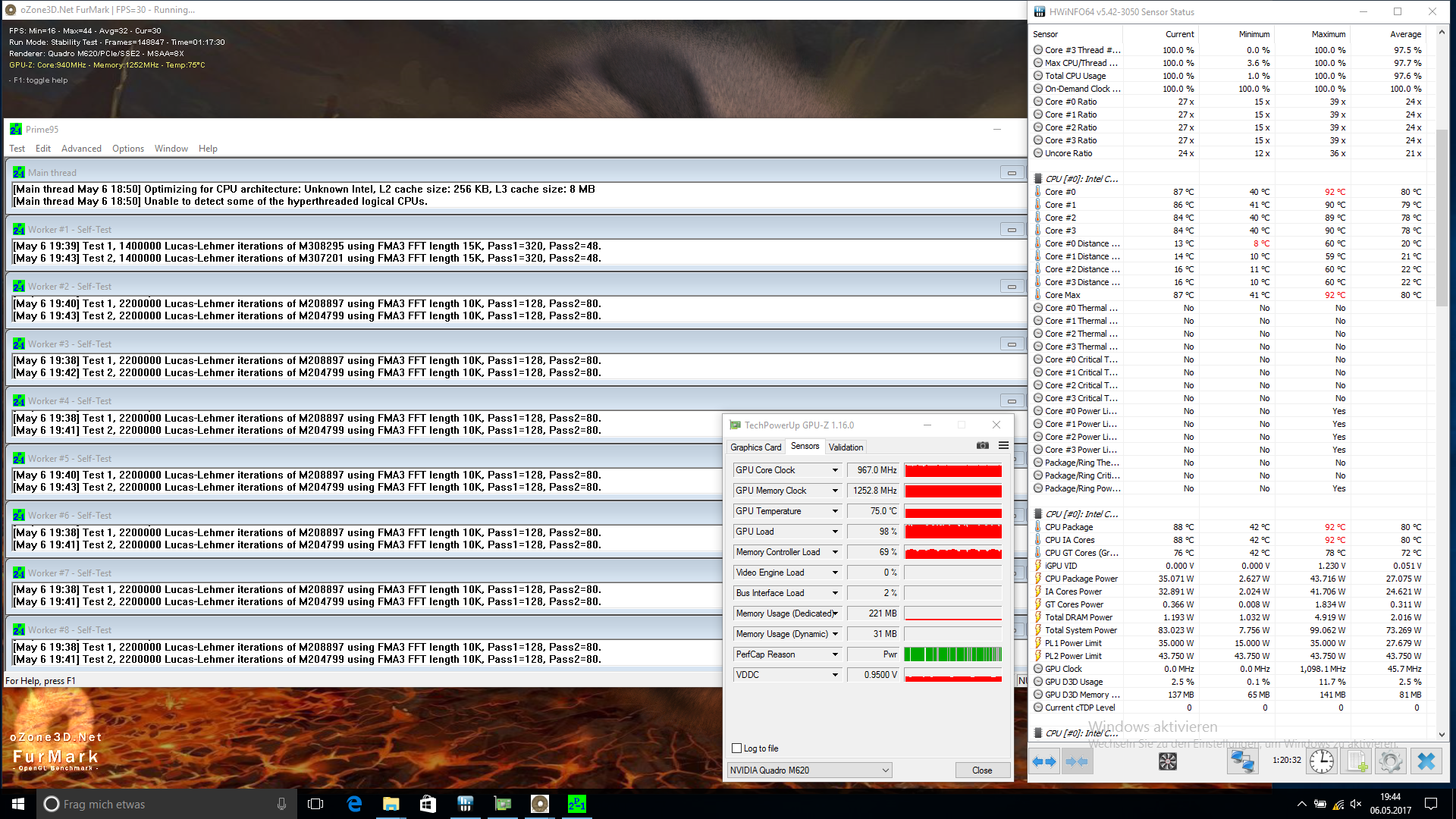Minimize the Worker #1 Self-Test pane
This screenshot has width=1456, height=819.
(x=1012, y=230)
